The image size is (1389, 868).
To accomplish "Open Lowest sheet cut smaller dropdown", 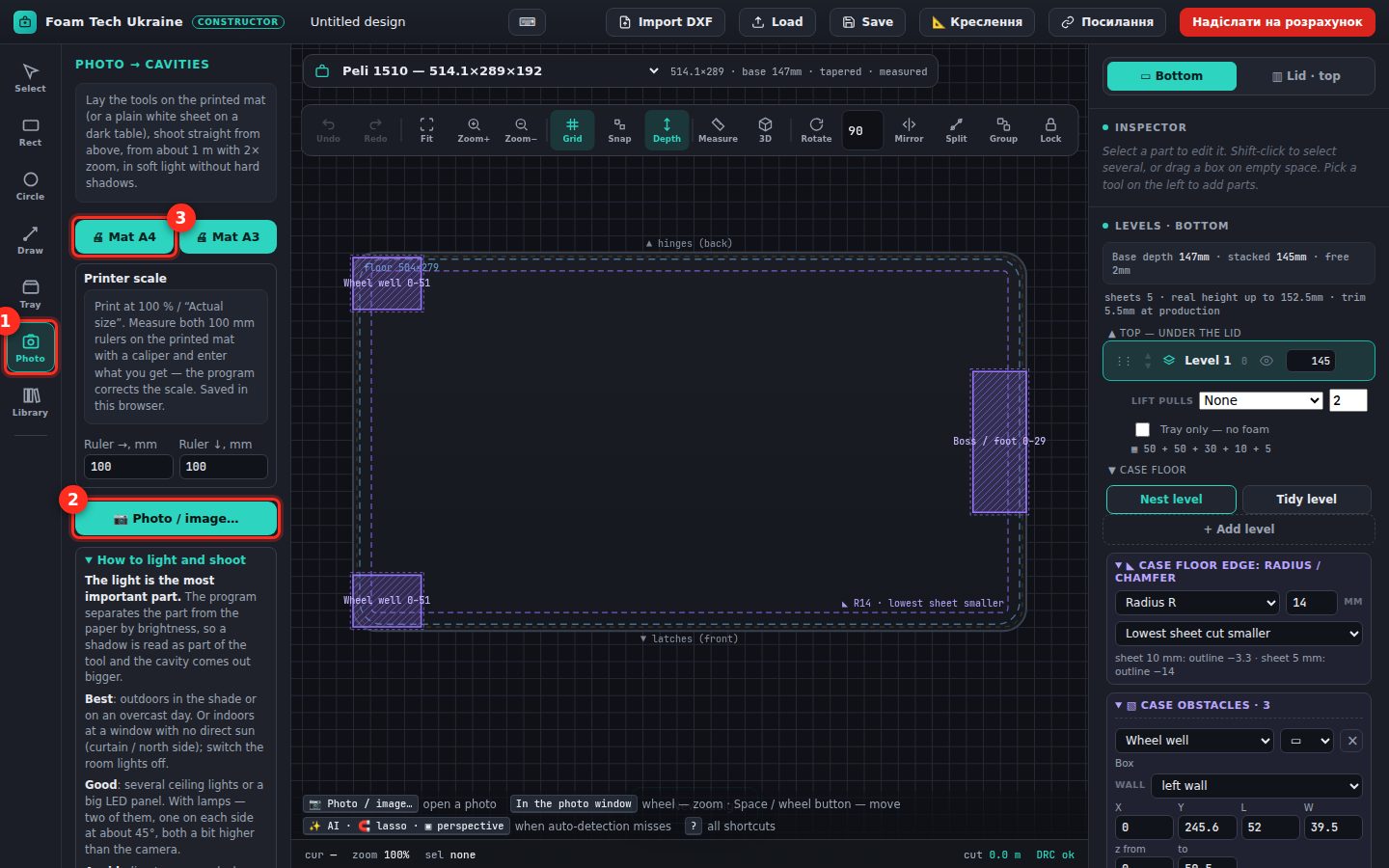I will click(x=1239, y=634).
